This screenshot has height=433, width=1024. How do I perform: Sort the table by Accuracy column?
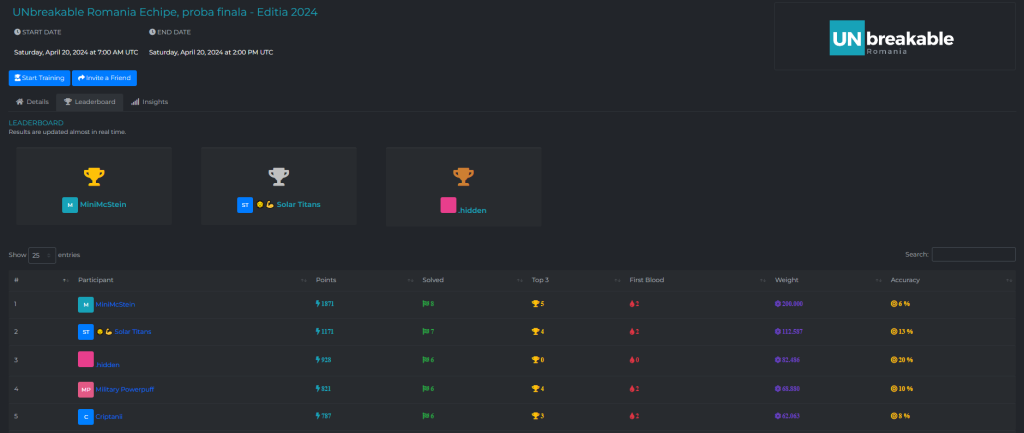coord(904,280)
